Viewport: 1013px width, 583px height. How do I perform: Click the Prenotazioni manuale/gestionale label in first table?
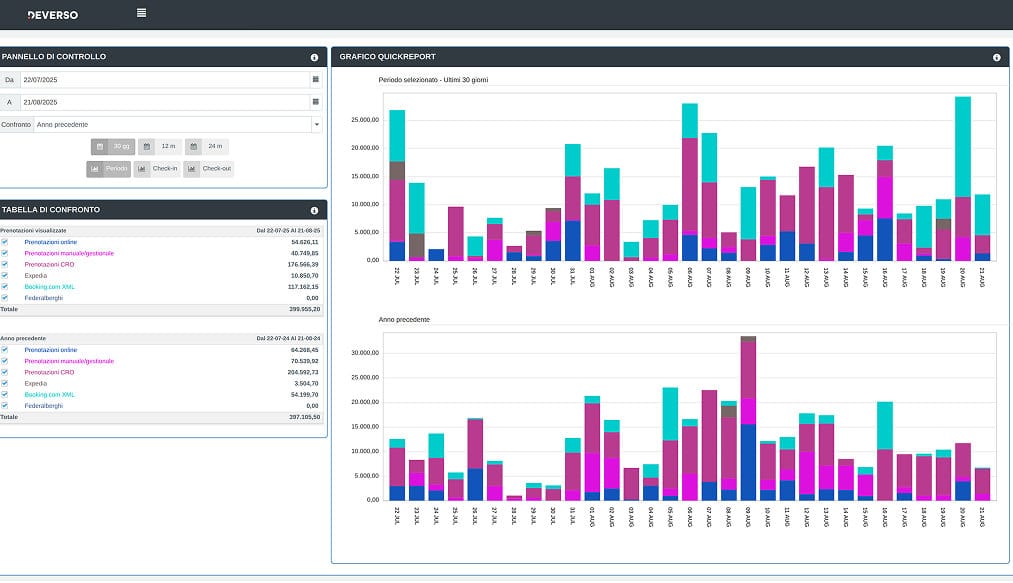[x=69, y=253]
